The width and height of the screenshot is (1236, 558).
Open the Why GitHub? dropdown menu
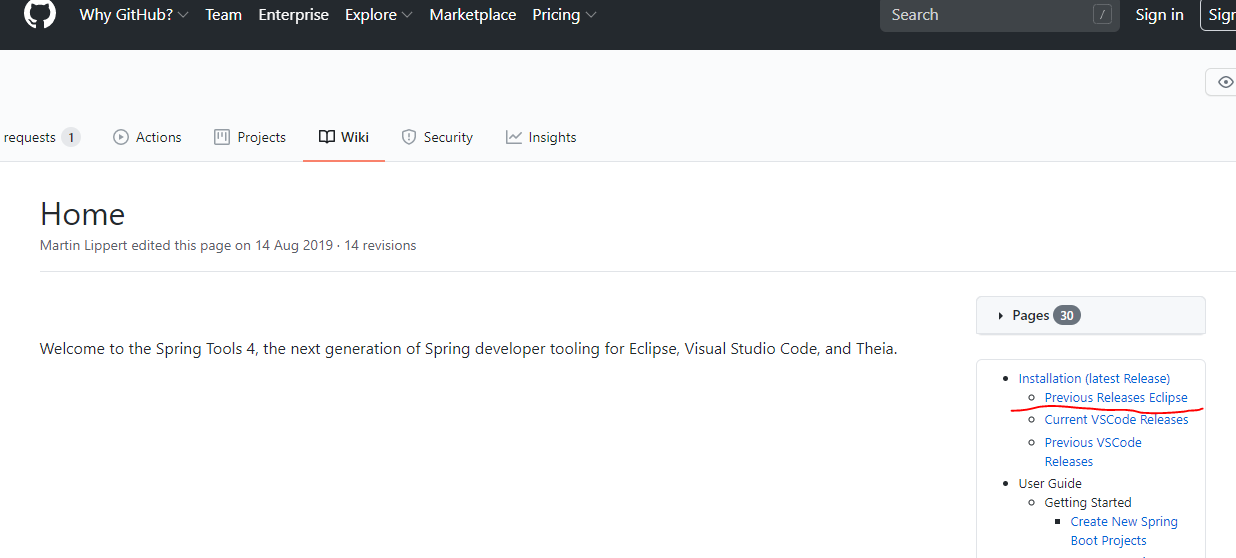point(134,15)
